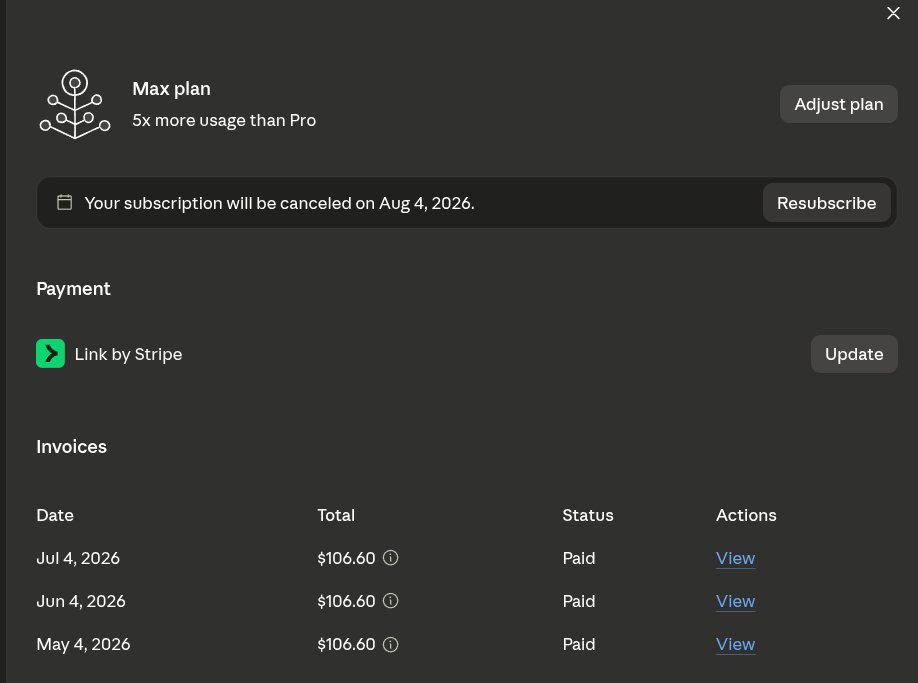Open the Adjust plan button
The height and width of the screenshot is (683, 918).
[838, 104]
